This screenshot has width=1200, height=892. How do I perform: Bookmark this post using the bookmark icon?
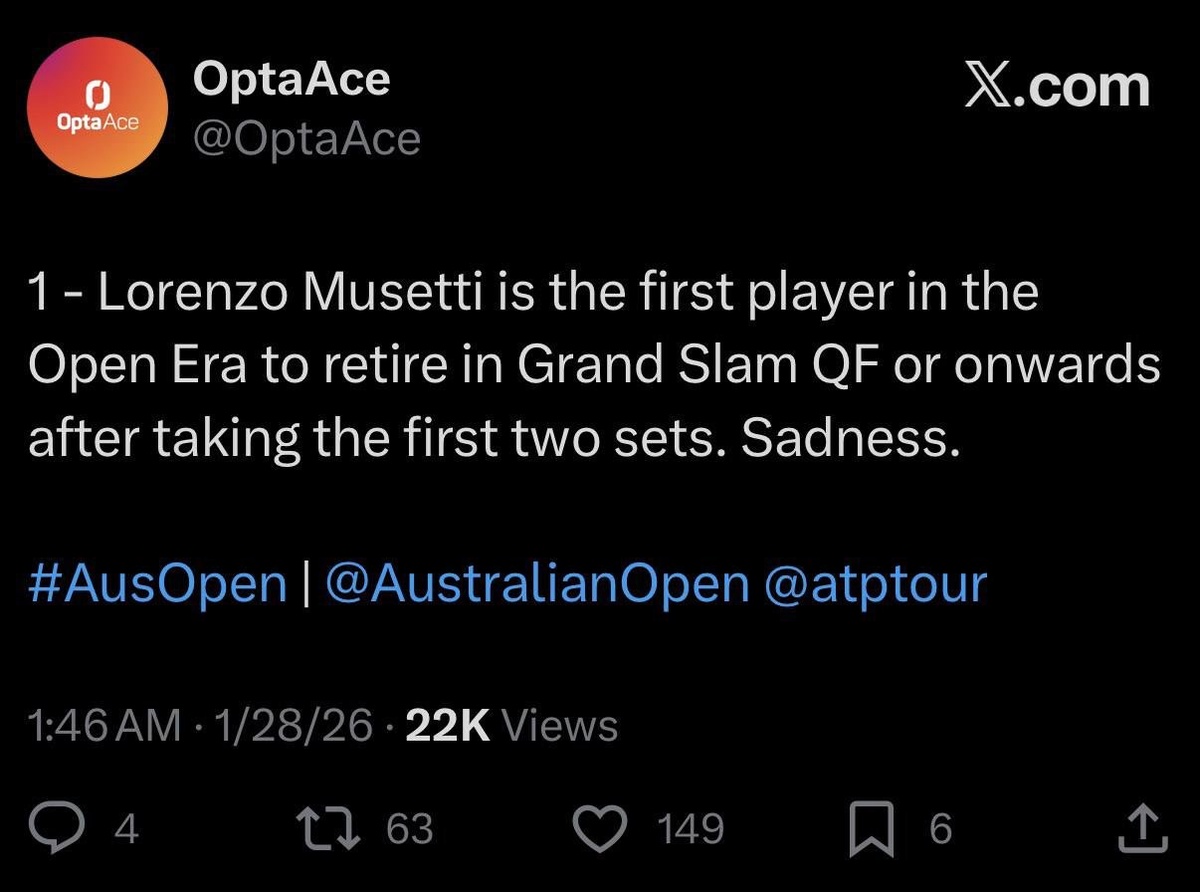tap(873, 829)
